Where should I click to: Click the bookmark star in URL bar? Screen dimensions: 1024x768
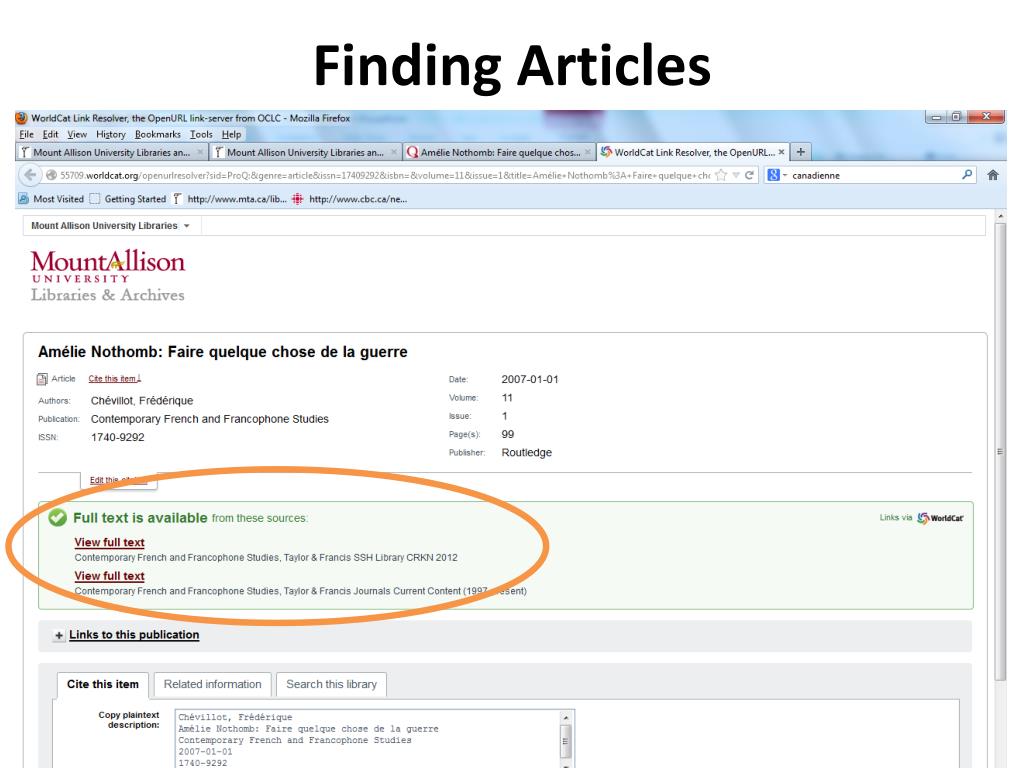click(721, 175)
